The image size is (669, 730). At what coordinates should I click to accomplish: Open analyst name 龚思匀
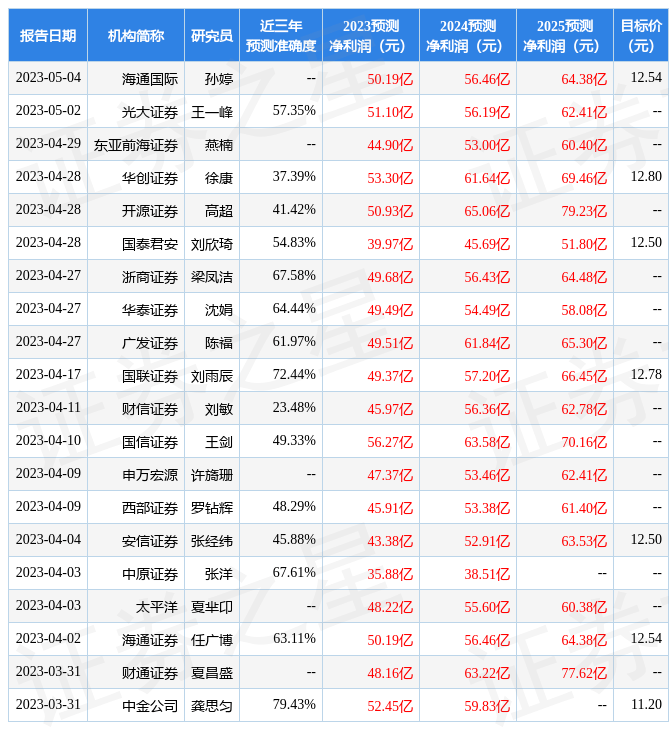tap(212, 705)
